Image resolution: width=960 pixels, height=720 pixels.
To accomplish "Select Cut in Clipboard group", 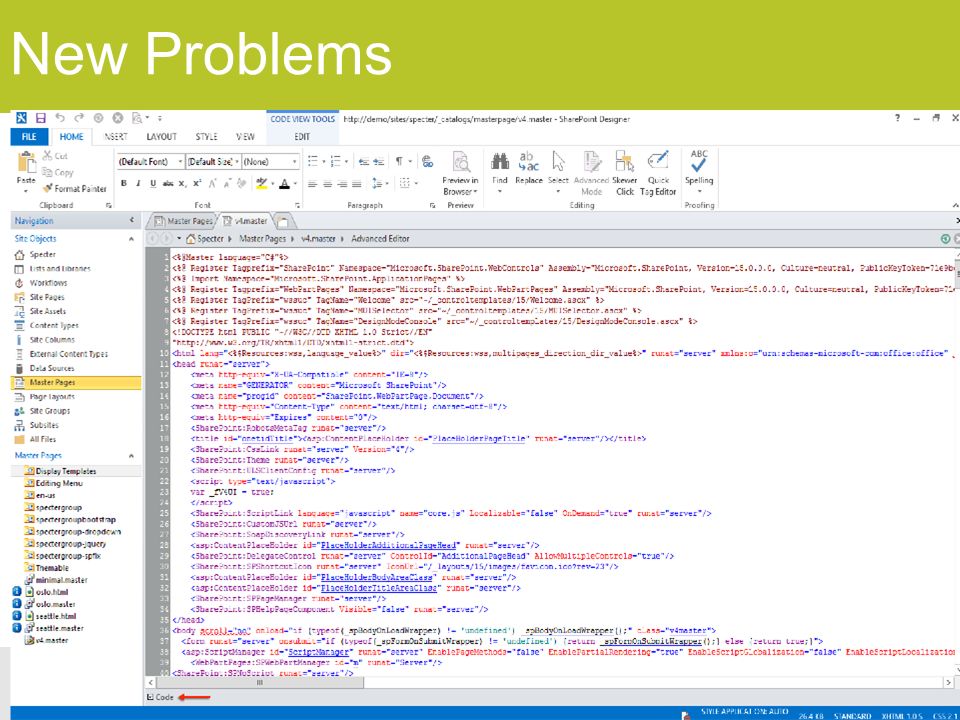I will (x=55, y=156).
